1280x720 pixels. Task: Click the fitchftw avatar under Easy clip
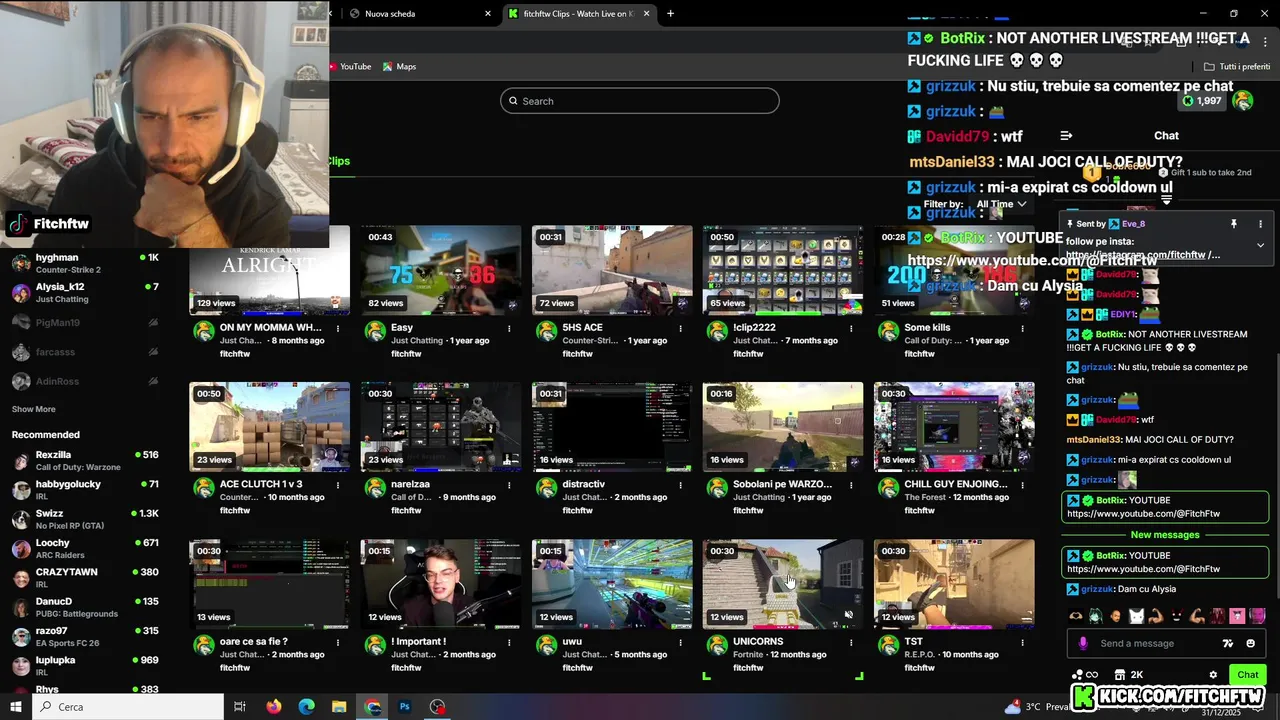tap(375, 331)
